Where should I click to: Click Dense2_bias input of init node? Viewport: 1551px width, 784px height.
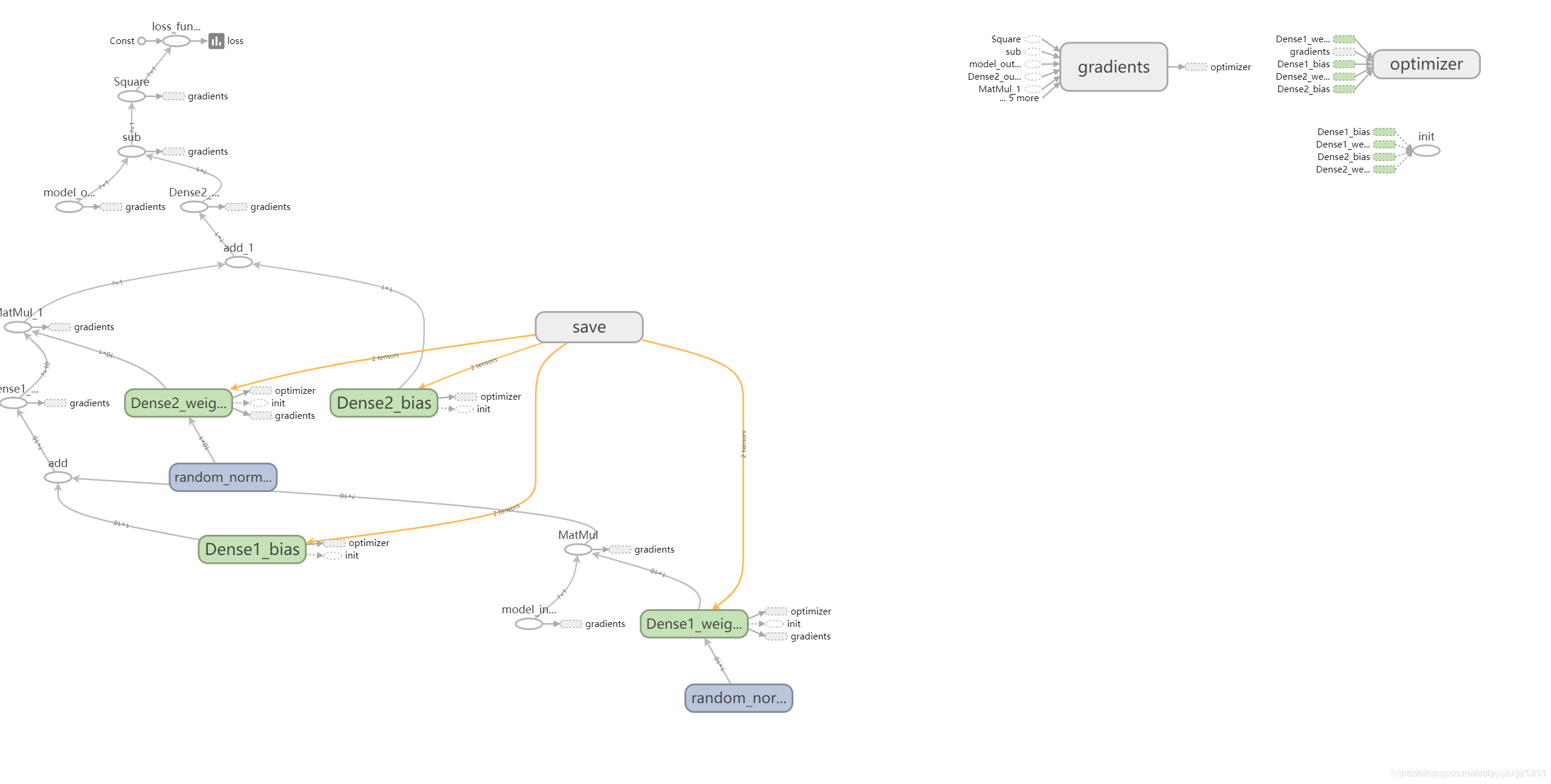tap(1356, 157)
